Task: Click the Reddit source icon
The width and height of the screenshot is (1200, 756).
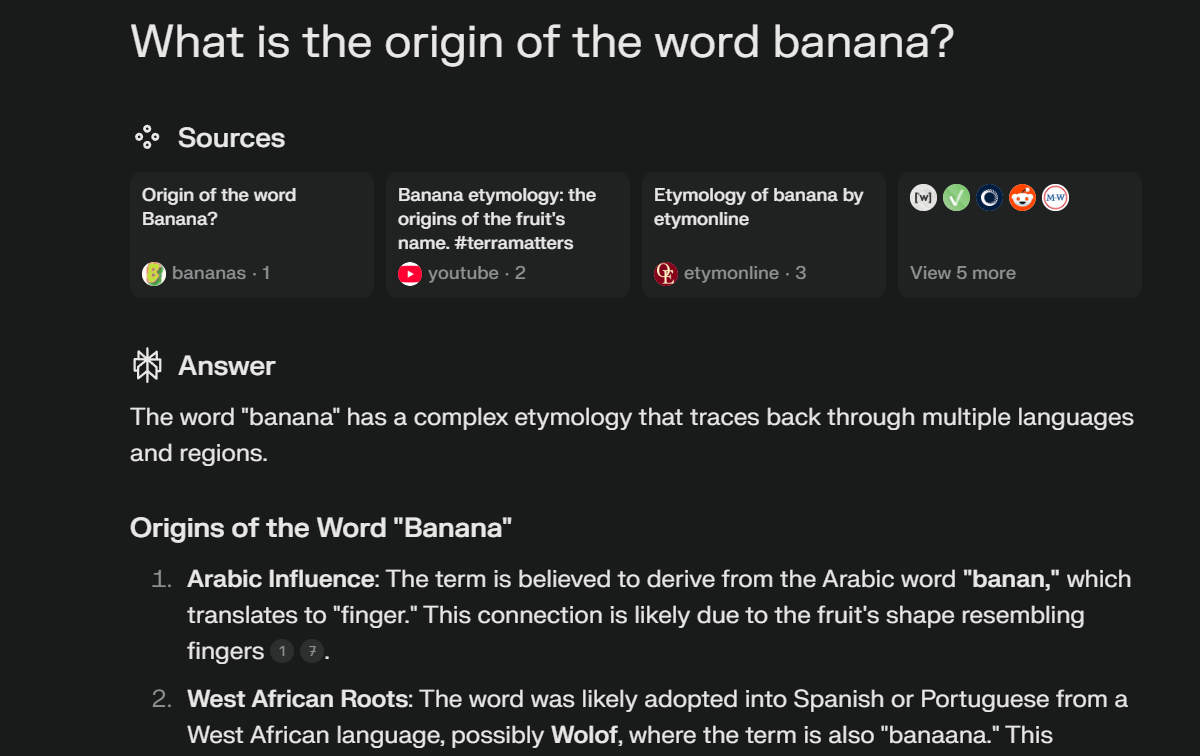Action: 1022,198
